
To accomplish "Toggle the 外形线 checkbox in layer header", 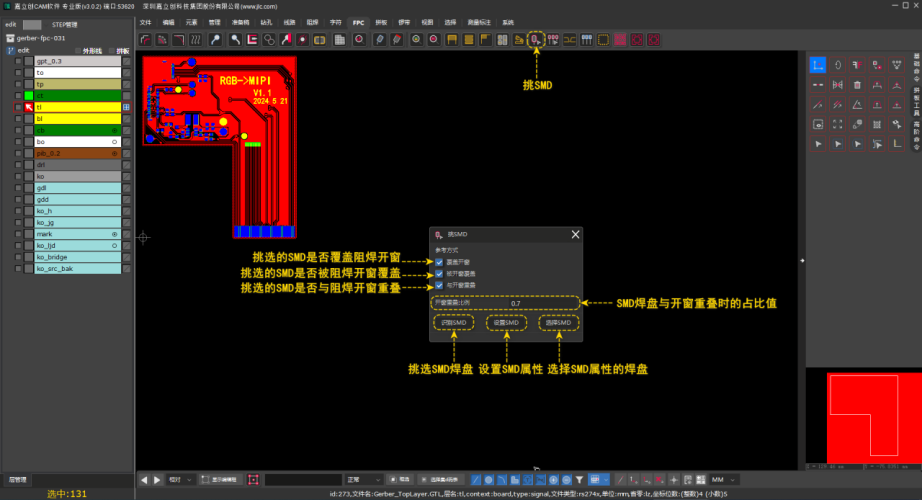I will pos(78,51).
